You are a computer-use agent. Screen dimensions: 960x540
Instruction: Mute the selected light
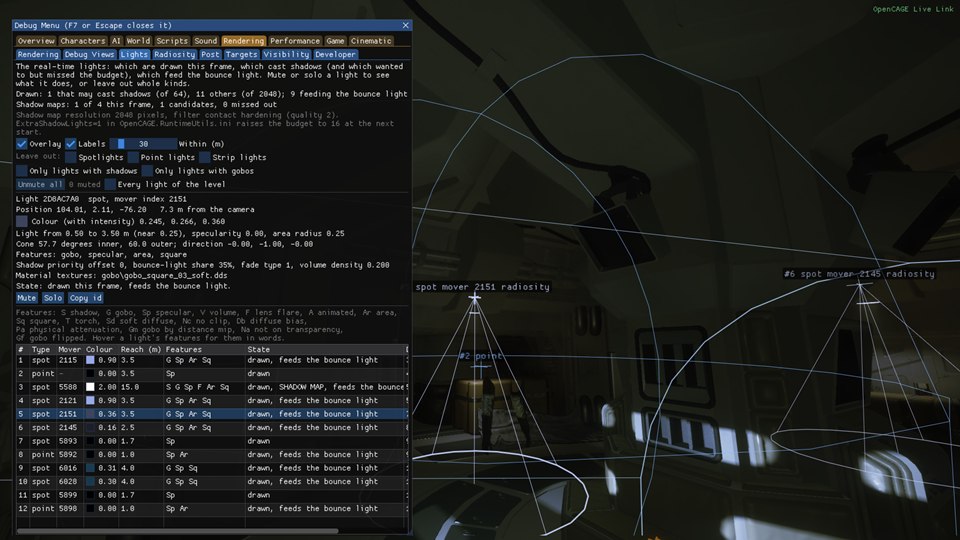point(26,298)
